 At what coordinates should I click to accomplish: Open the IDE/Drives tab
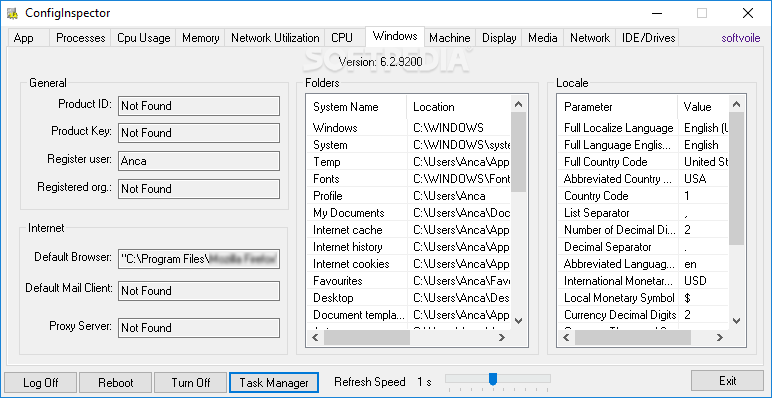pyautogui.click(x=647, y=38)
